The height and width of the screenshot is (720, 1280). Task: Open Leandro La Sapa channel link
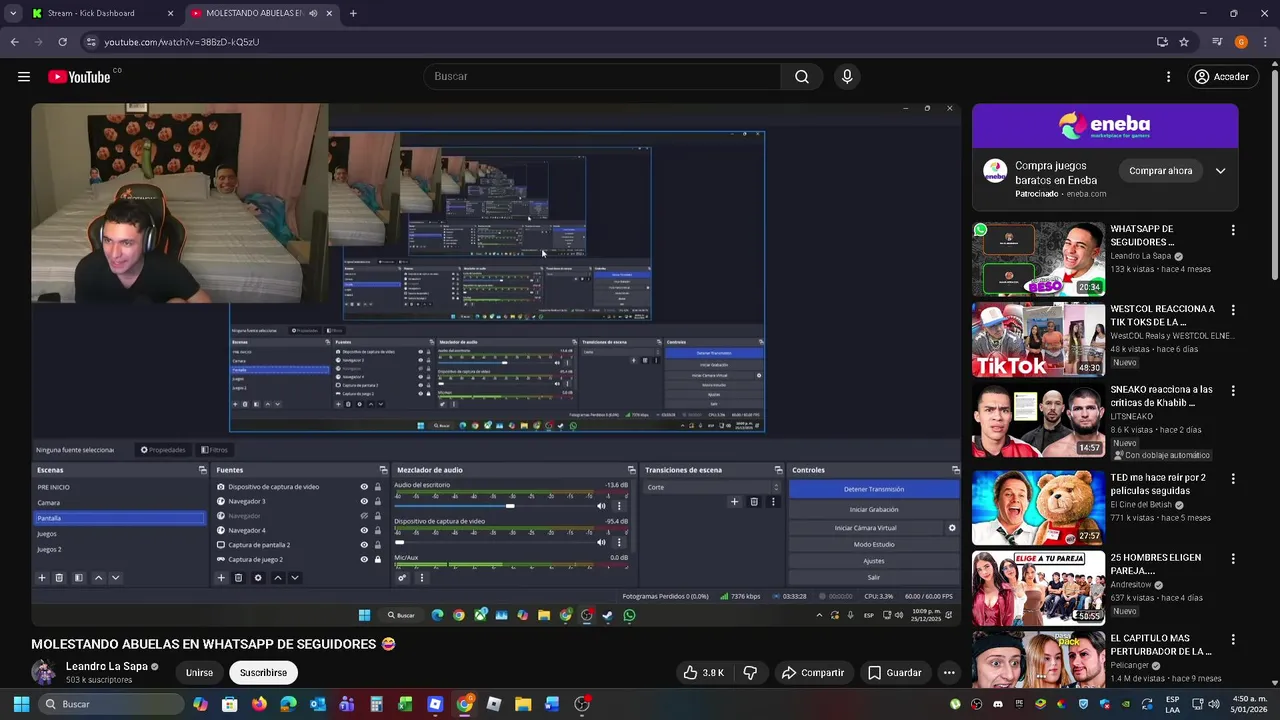(x=106, y=666)
